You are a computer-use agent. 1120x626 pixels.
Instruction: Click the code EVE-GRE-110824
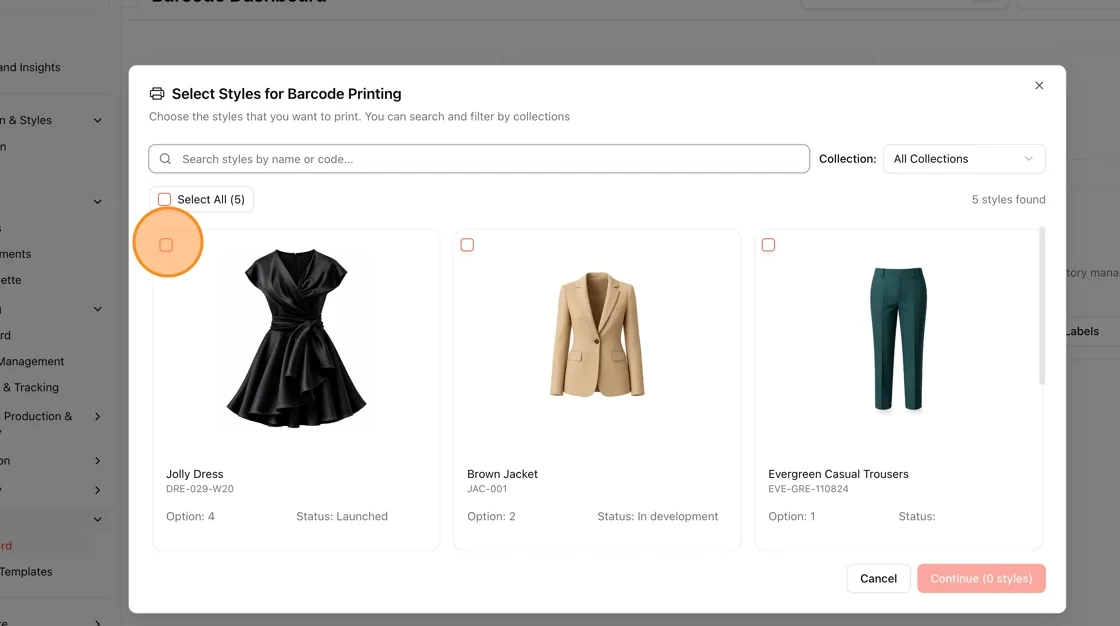tap(808, 489)
